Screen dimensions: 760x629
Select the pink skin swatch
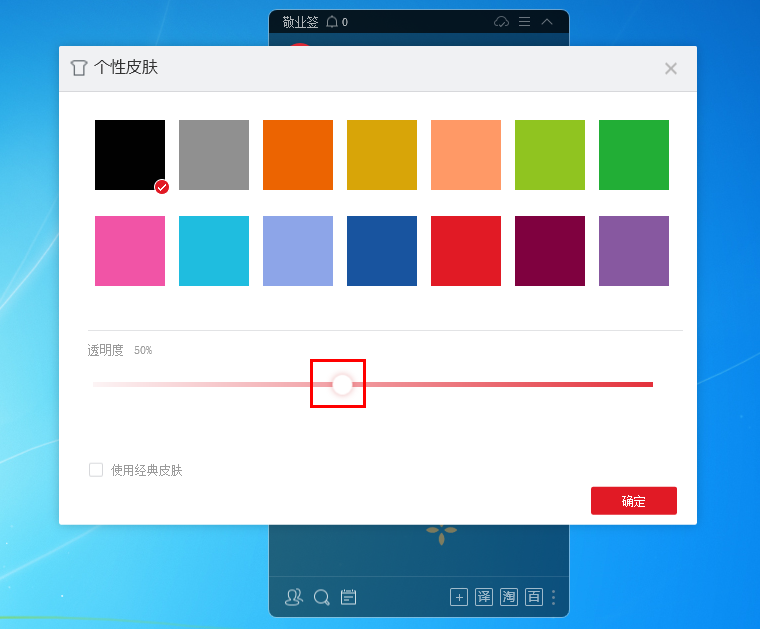click(130, 251)
